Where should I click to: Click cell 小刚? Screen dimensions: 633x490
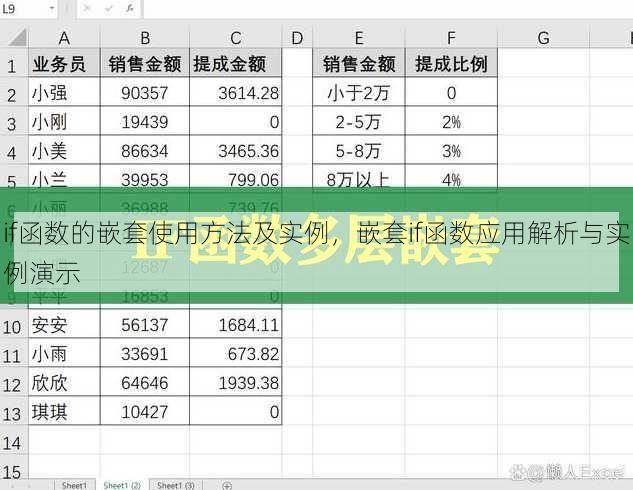[64, 122]
